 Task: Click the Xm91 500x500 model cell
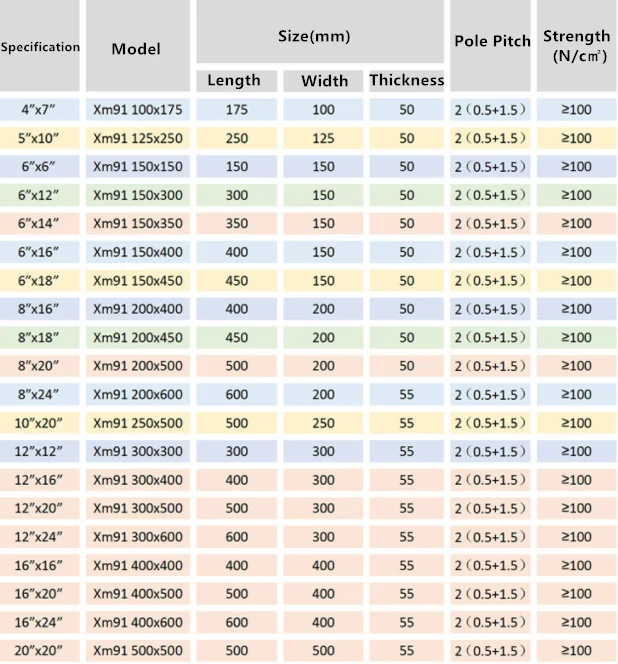pyautogui.click(x=137, y=651)
